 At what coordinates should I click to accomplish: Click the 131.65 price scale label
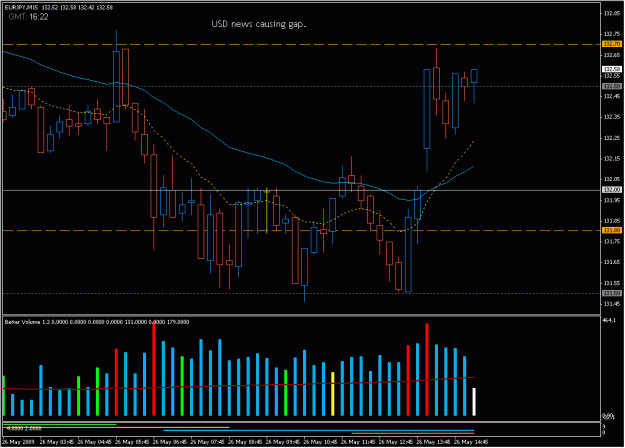[612, 262]
